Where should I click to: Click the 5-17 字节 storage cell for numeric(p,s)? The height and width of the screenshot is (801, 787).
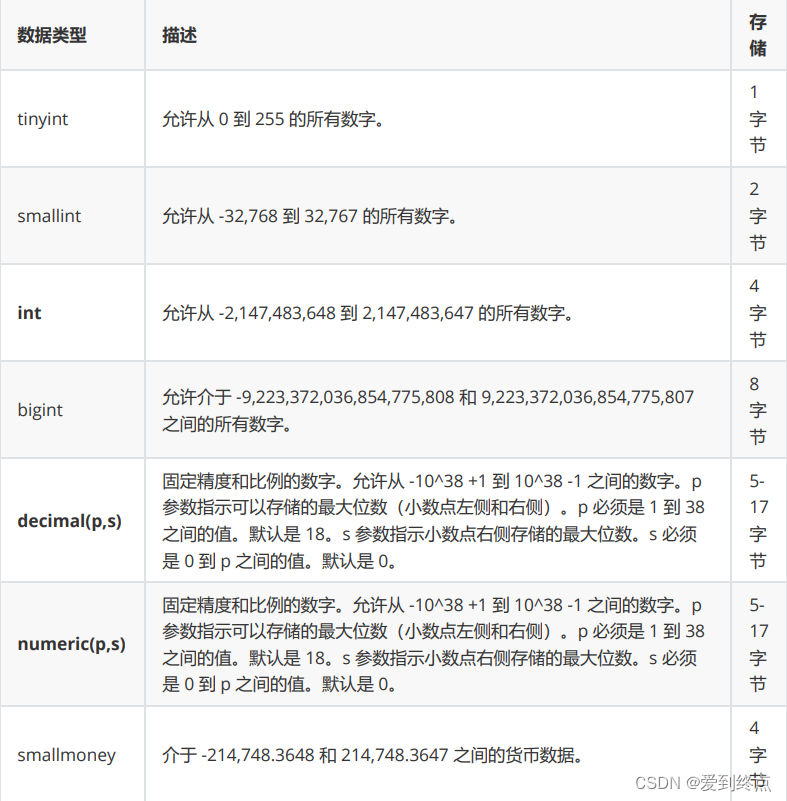[x=759, y=644]
